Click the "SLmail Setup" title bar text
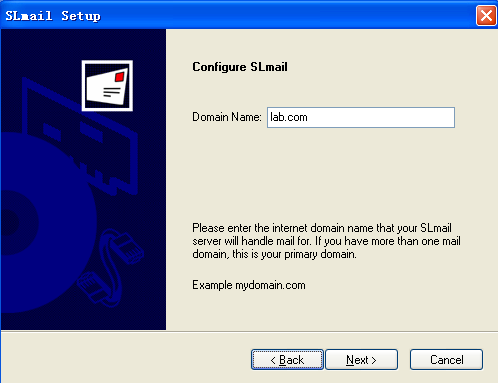 click(x=53, y=16)
